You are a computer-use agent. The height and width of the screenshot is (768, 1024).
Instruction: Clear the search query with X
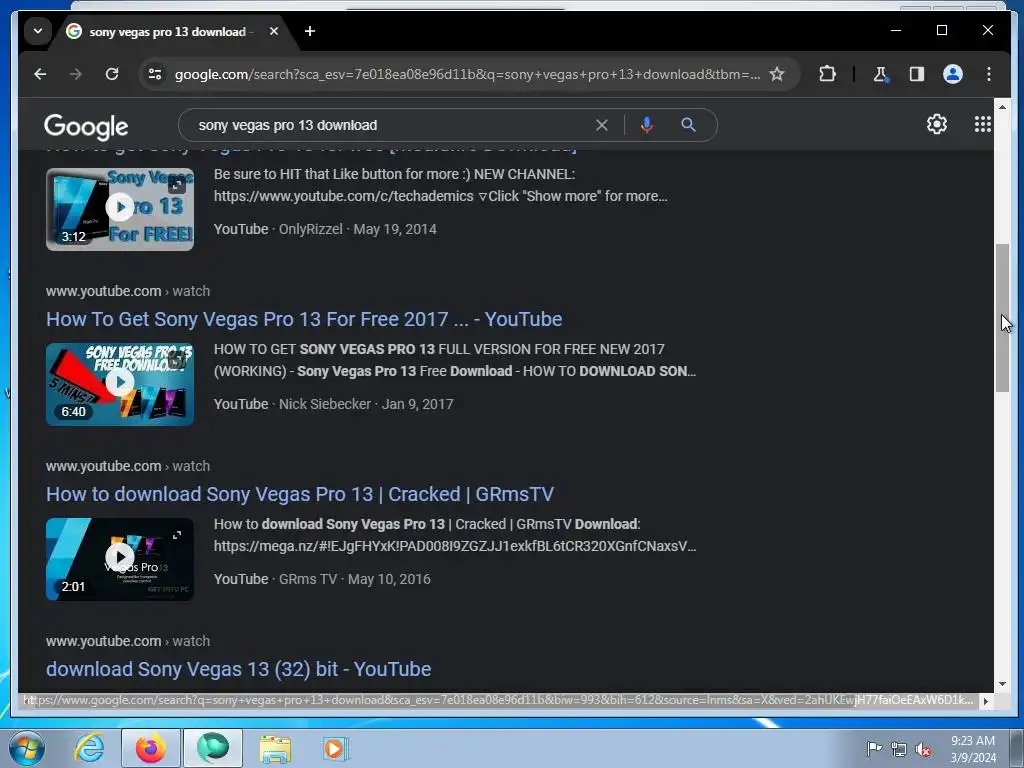(602, 125)
